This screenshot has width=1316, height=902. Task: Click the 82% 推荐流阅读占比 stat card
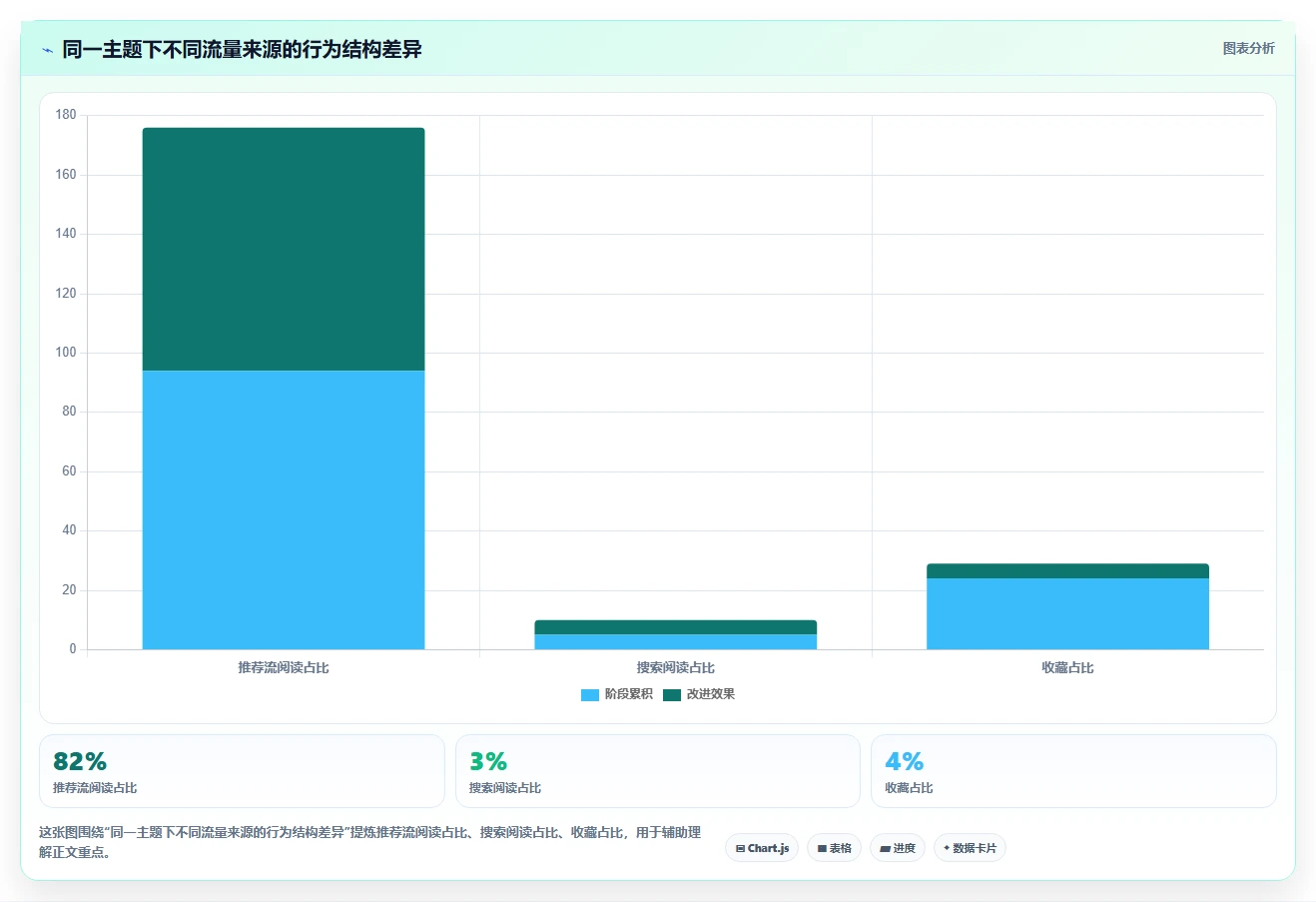tap(242, 771)
